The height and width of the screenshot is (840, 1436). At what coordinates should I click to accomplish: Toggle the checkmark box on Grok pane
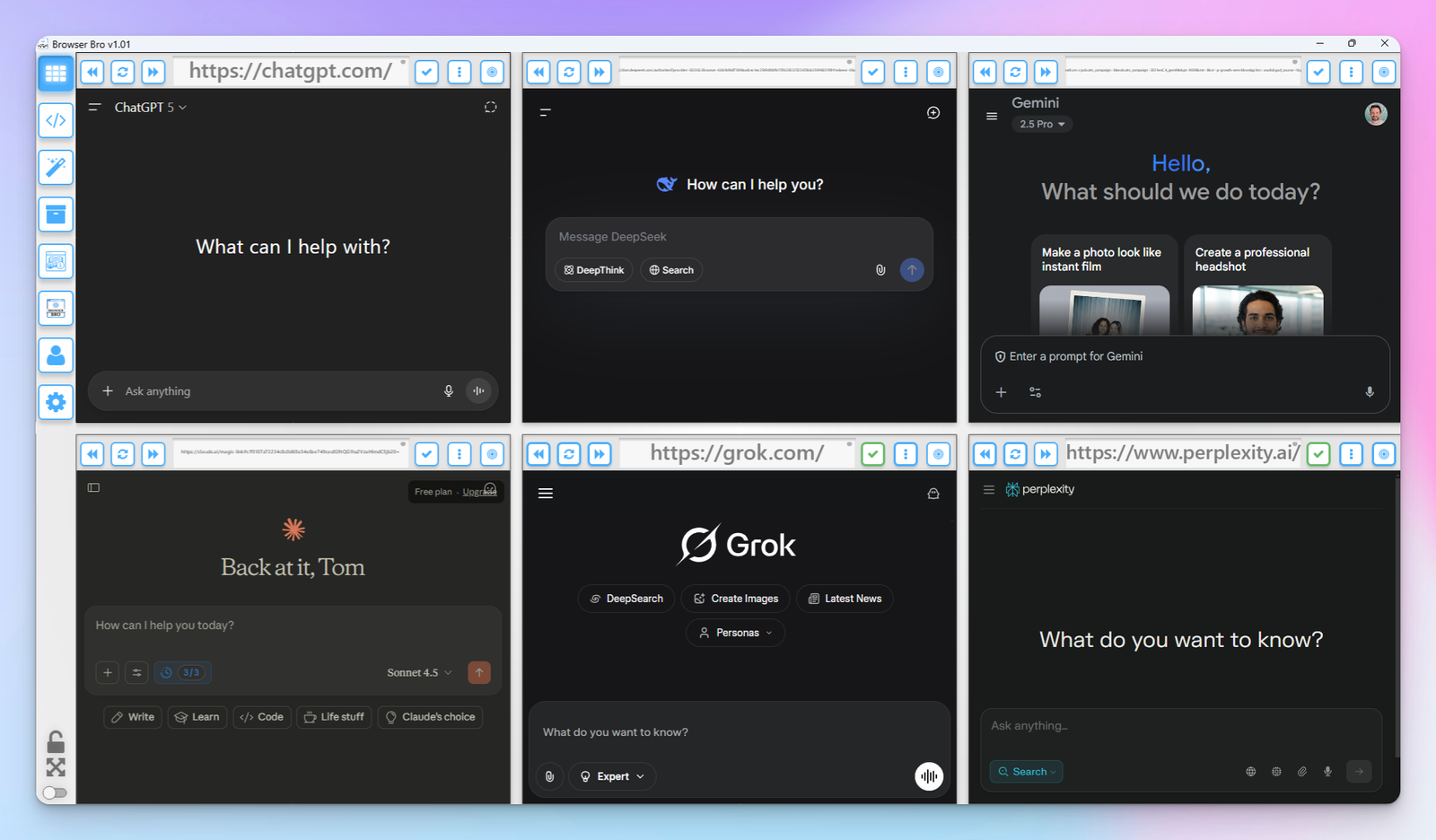872,454
